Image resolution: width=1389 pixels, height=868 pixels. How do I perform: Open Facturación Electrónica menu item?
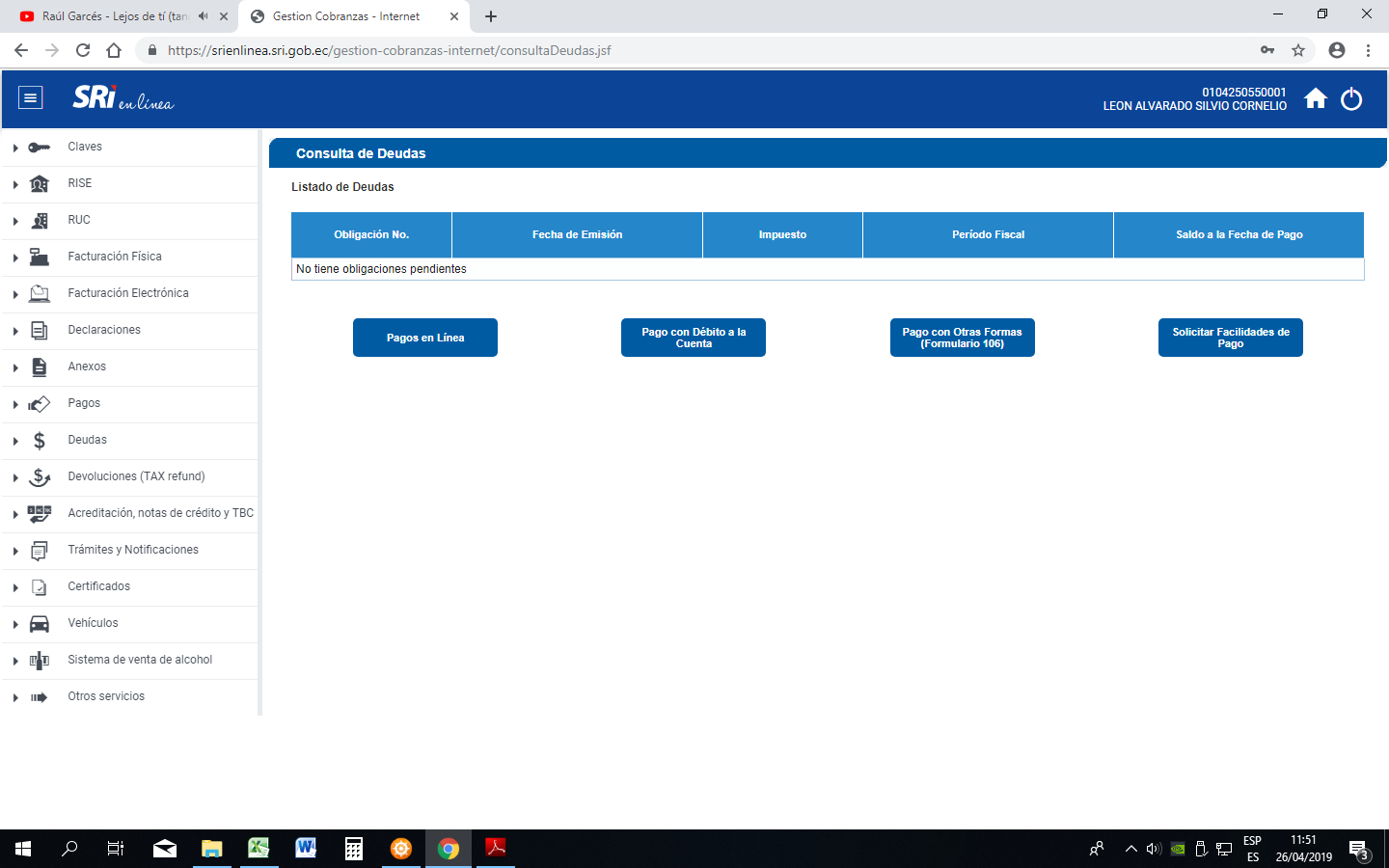coord(128,293)
